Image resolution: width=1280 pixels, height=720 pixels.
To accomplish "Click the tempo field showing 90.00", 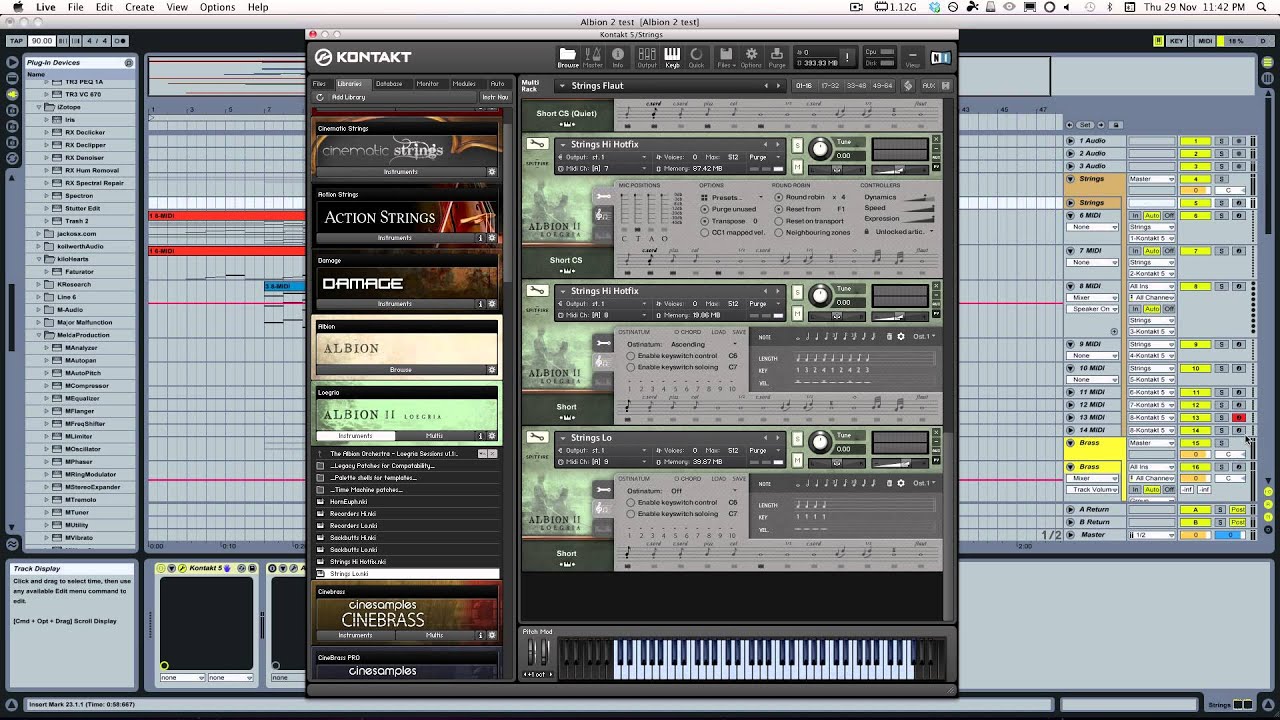I will tap(41, 41).
